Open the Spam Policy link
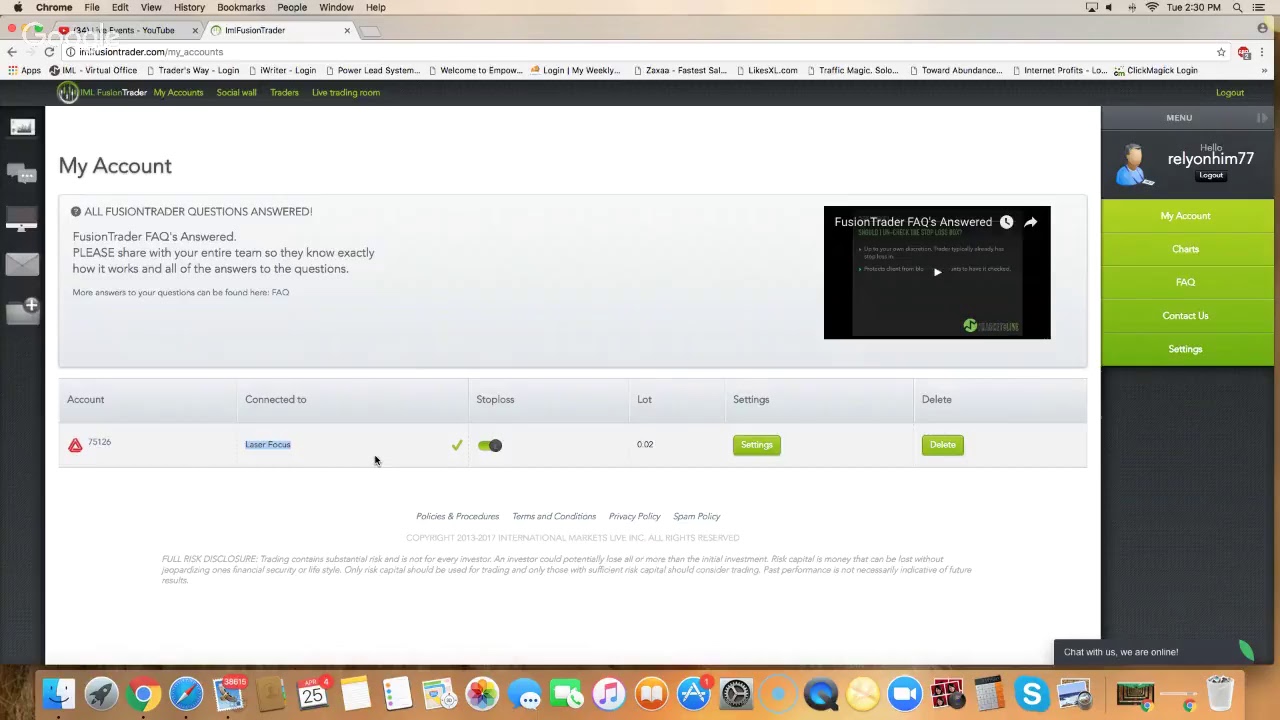Screen dimensions: 1280x720 (x=696, y=517)
